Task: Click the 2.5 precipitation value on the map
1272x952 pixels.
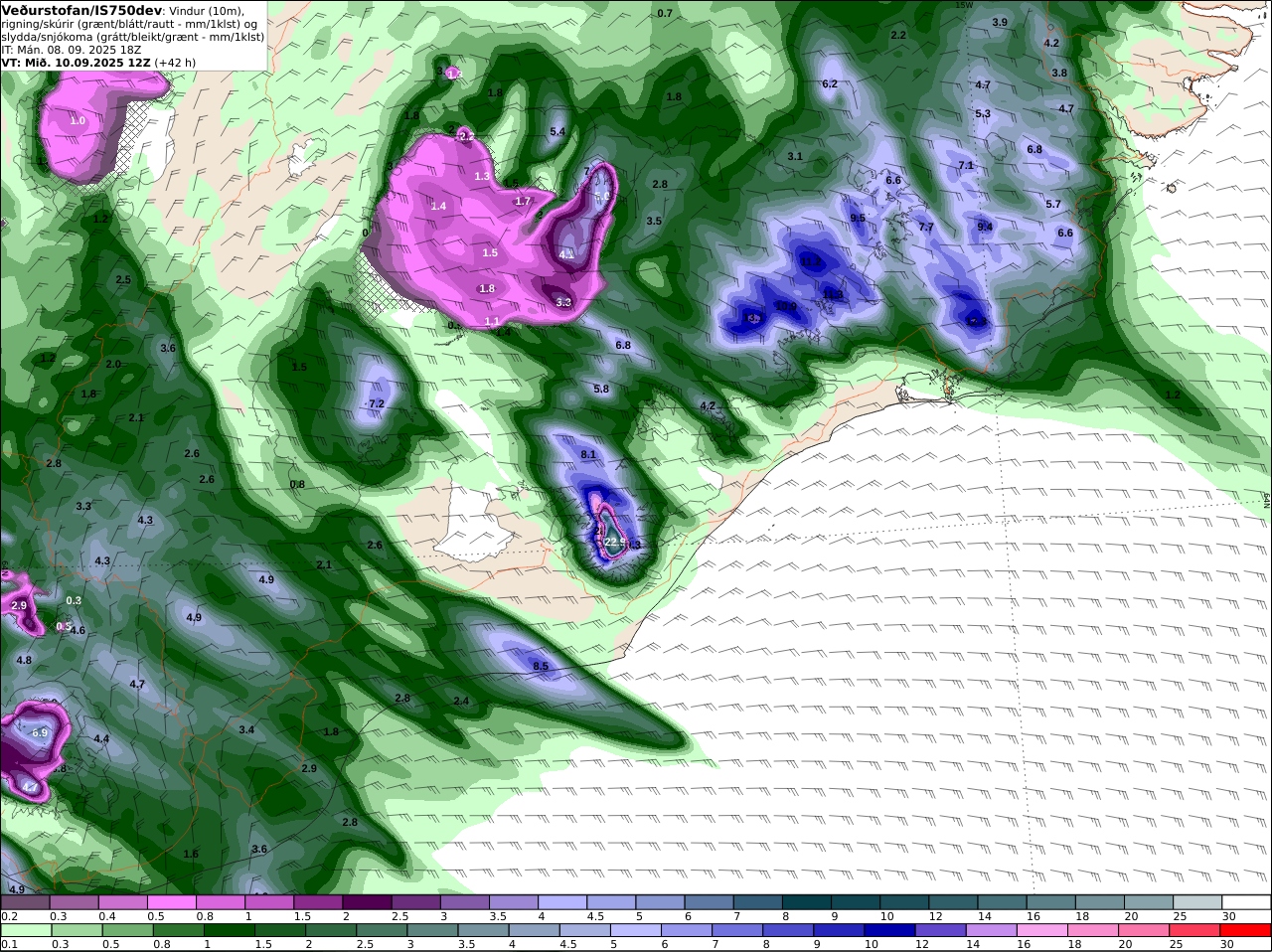Action: click(123, 279)
